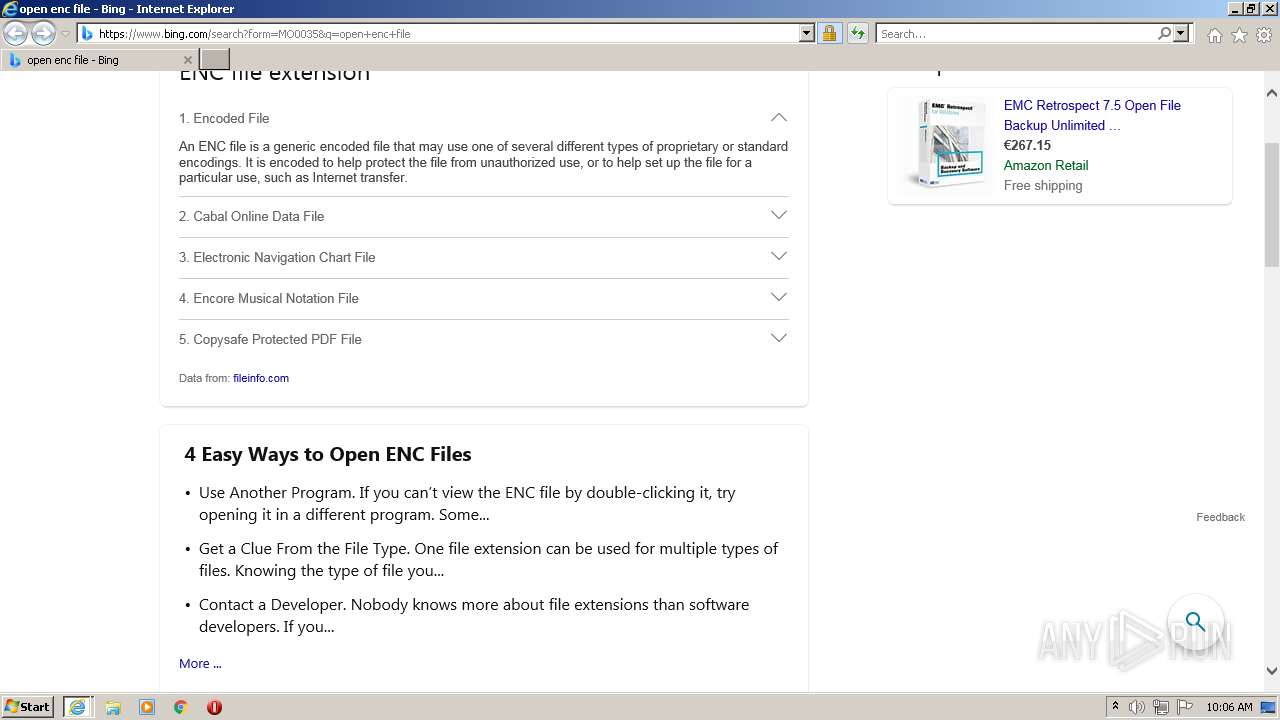Click the Feedback link
Image resolution: width=1280 pixels, height=720 pixels.
pos(1220,517)
